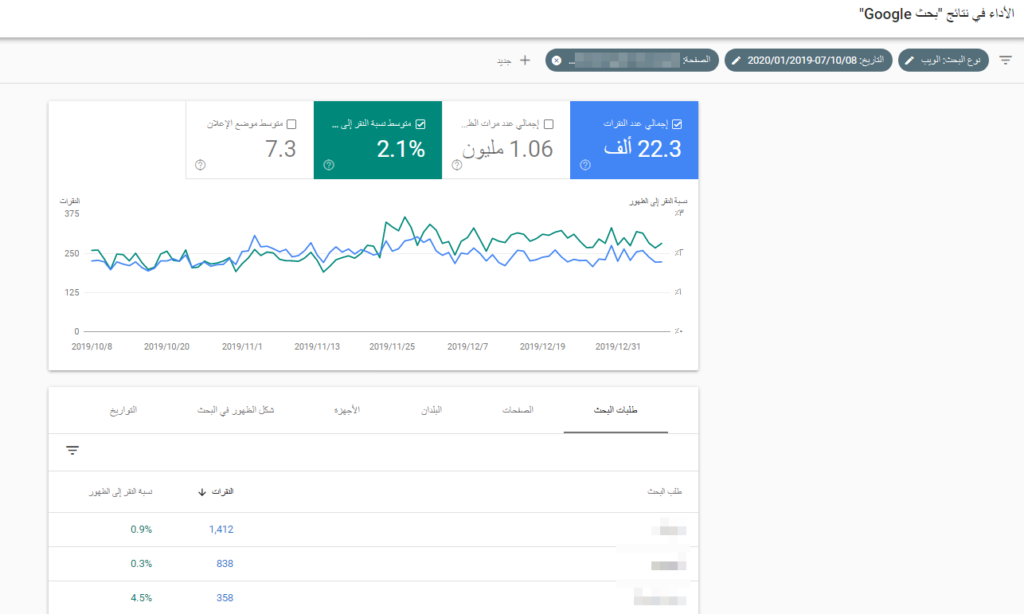Switch to the devices tab 'الأجهزة'
Viewport: 1024px width, 614px height.
coord(347,410)
